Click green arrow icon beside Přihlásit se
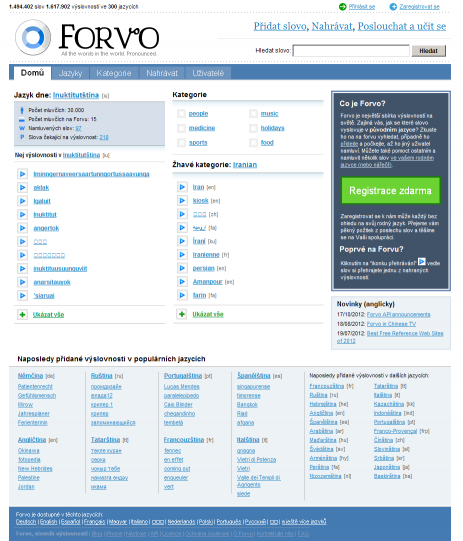The image size is (463, 541). [342, 7]
